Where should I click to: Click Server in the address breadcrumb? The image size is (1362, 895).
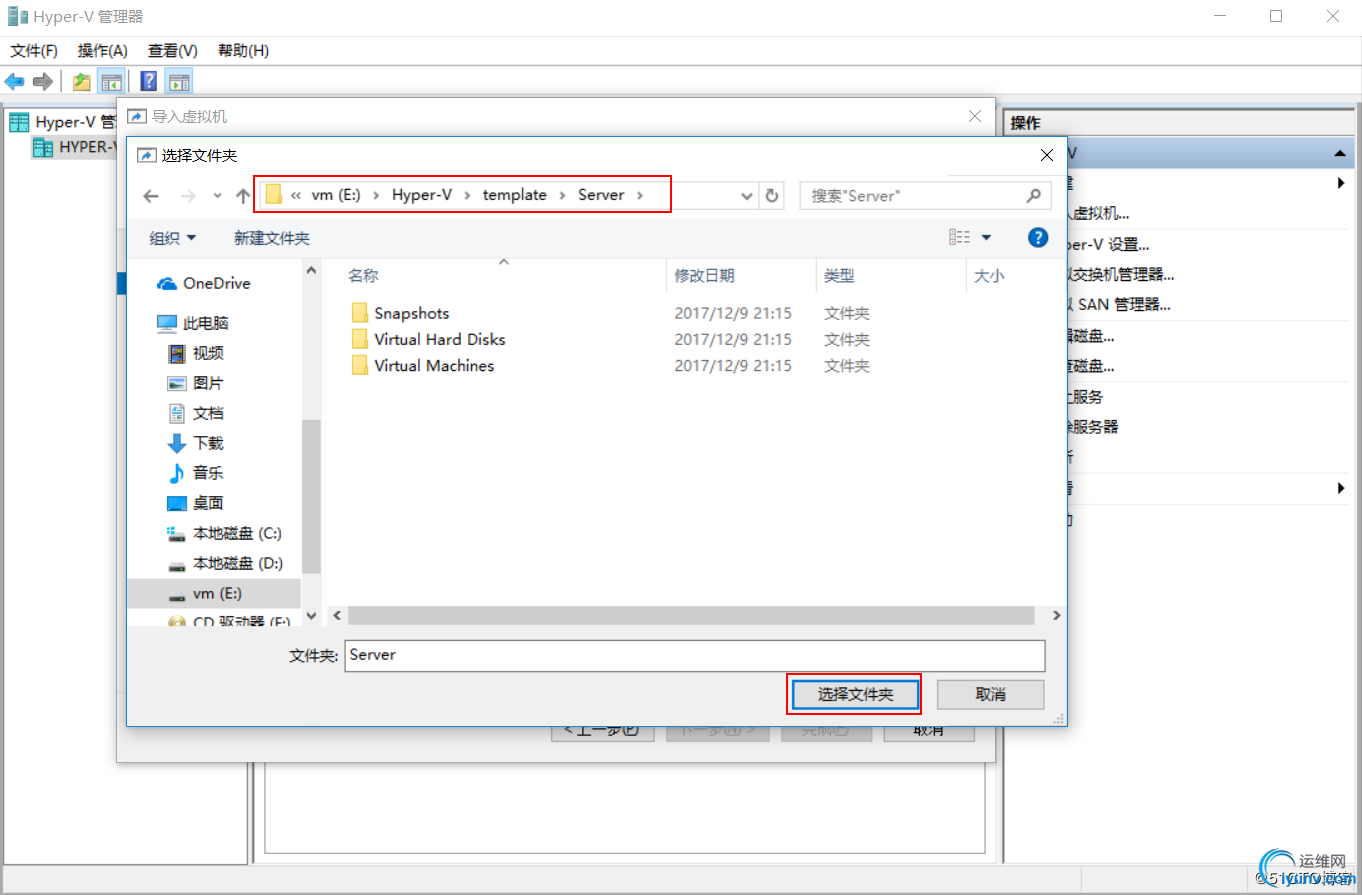point(601,195)
